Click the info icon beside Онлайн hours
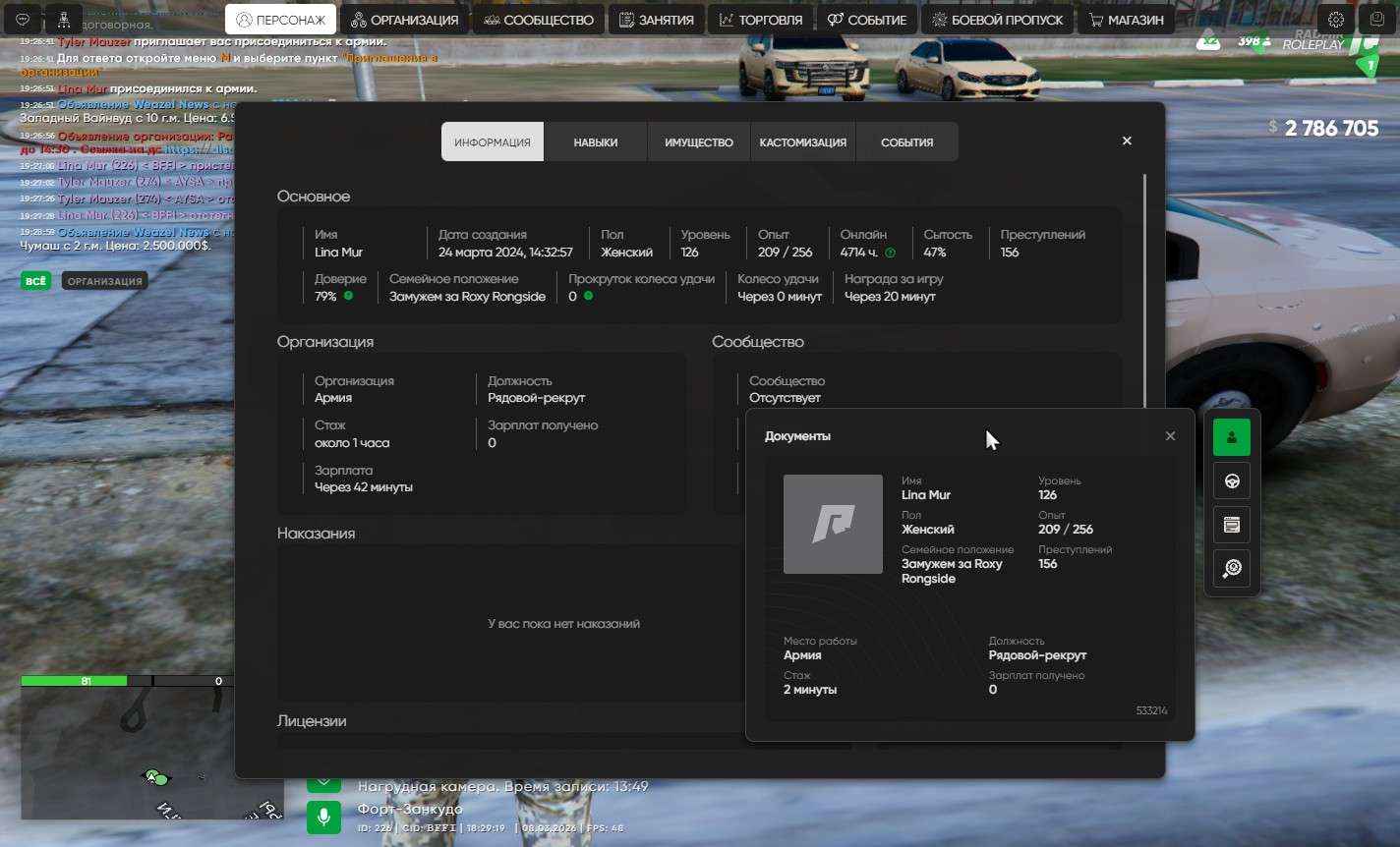Image resolution: width=1400 pixels, height=847 pixels. 890,253
